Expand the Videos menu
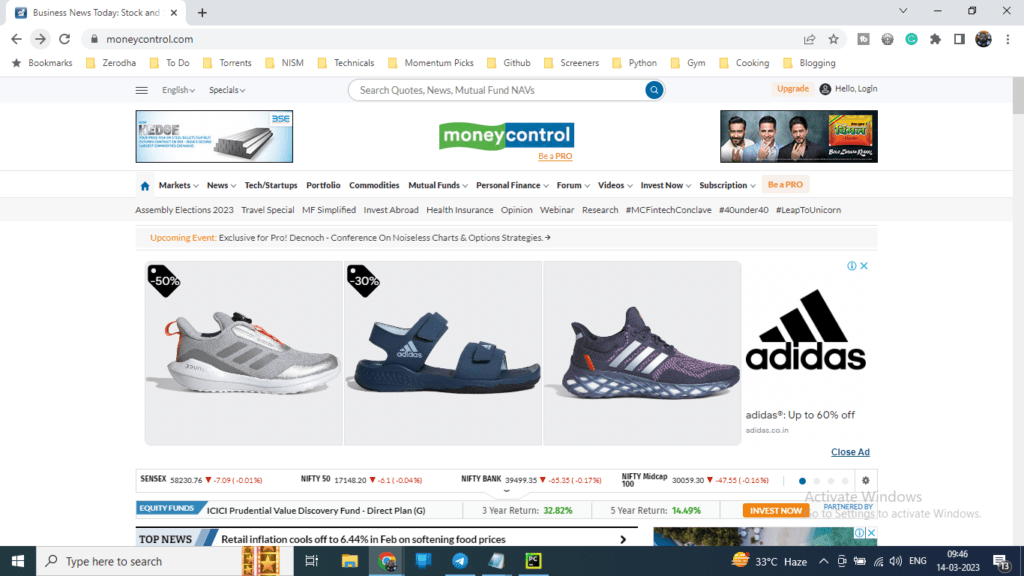The width and height of the screenshot is (1024, 576). [x=615, y=185]
